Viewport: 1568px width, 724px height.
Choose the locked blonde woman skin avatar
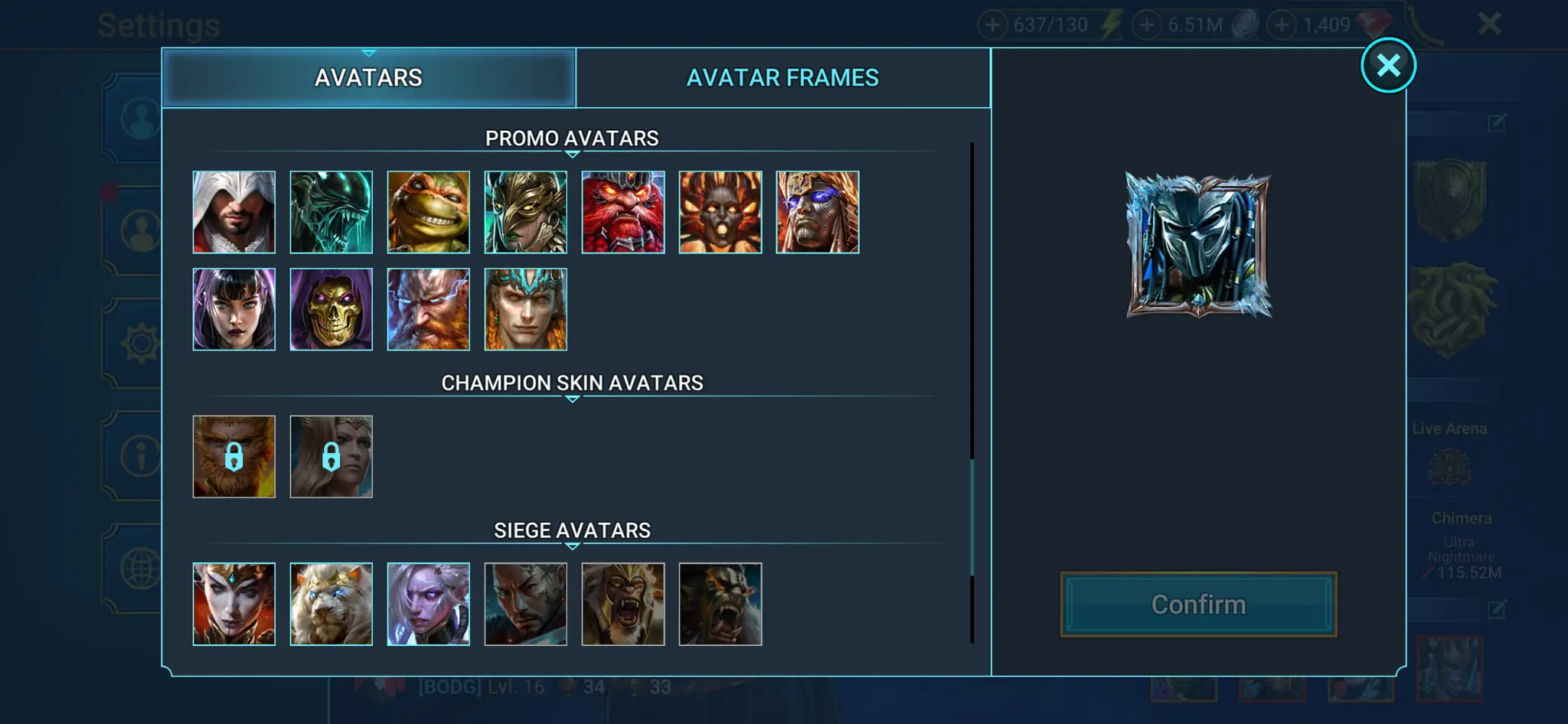331,456
